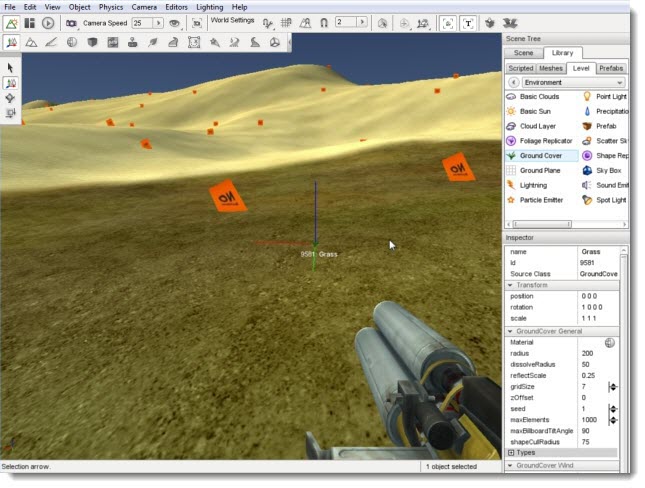Viewport: 645px width, 488px height.
Task: Open the camera type selector icon
Action: 72,23
